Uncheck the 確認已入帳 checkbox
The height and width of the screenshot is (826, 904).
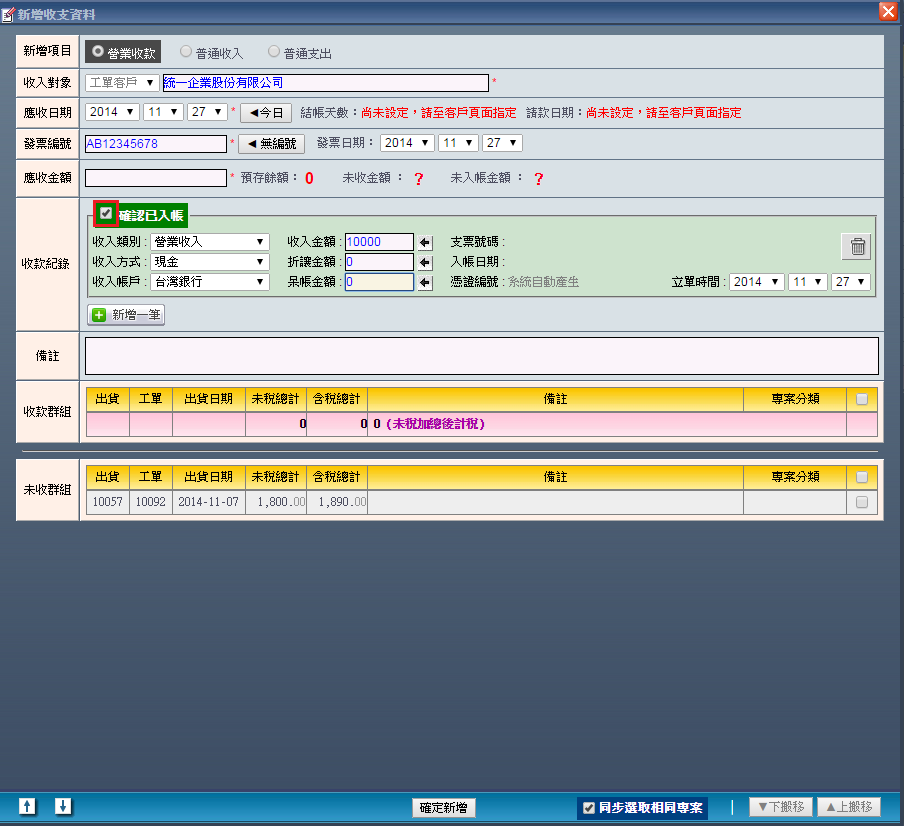click(x=106, y=213)
